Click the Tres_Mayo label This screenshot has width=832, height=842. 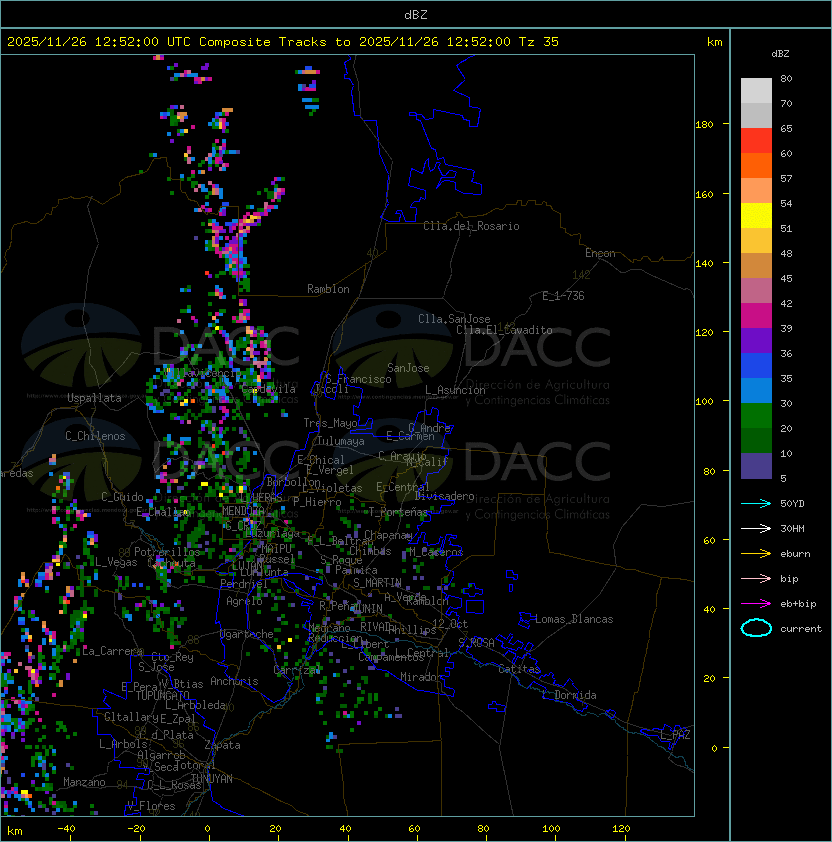[x=330, y=423]
